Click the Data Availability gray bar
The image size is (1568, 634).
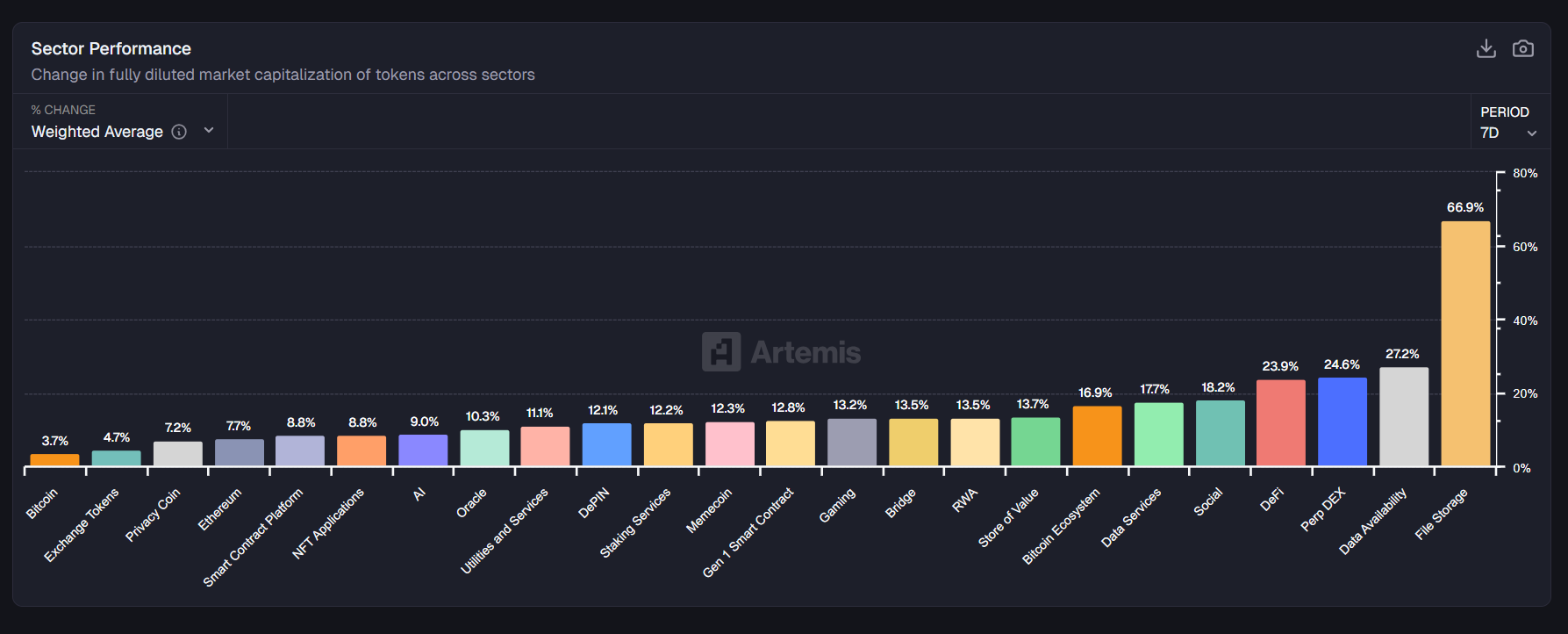click(1403, 416)
